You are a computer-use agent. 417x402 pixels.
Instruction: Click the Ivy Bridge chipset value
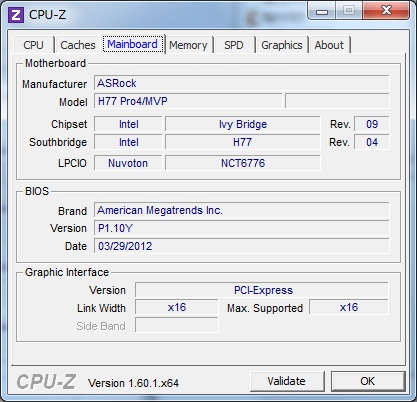pyautogui.click(x=243, y=124)
